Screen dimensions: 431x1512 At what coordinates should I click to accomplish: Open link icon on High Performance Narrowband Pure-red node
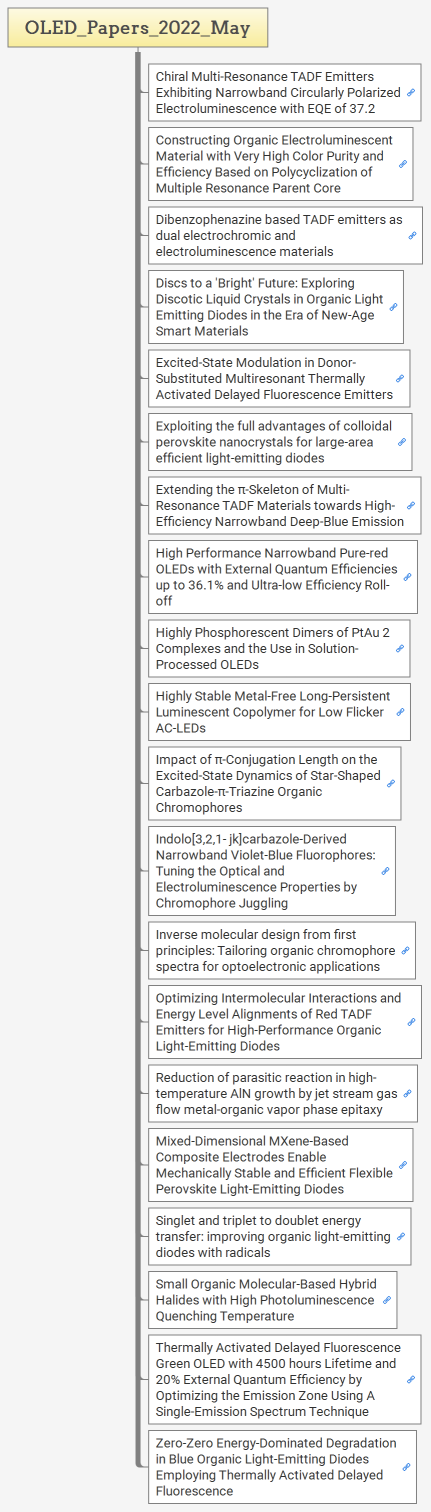pos(408,577)
